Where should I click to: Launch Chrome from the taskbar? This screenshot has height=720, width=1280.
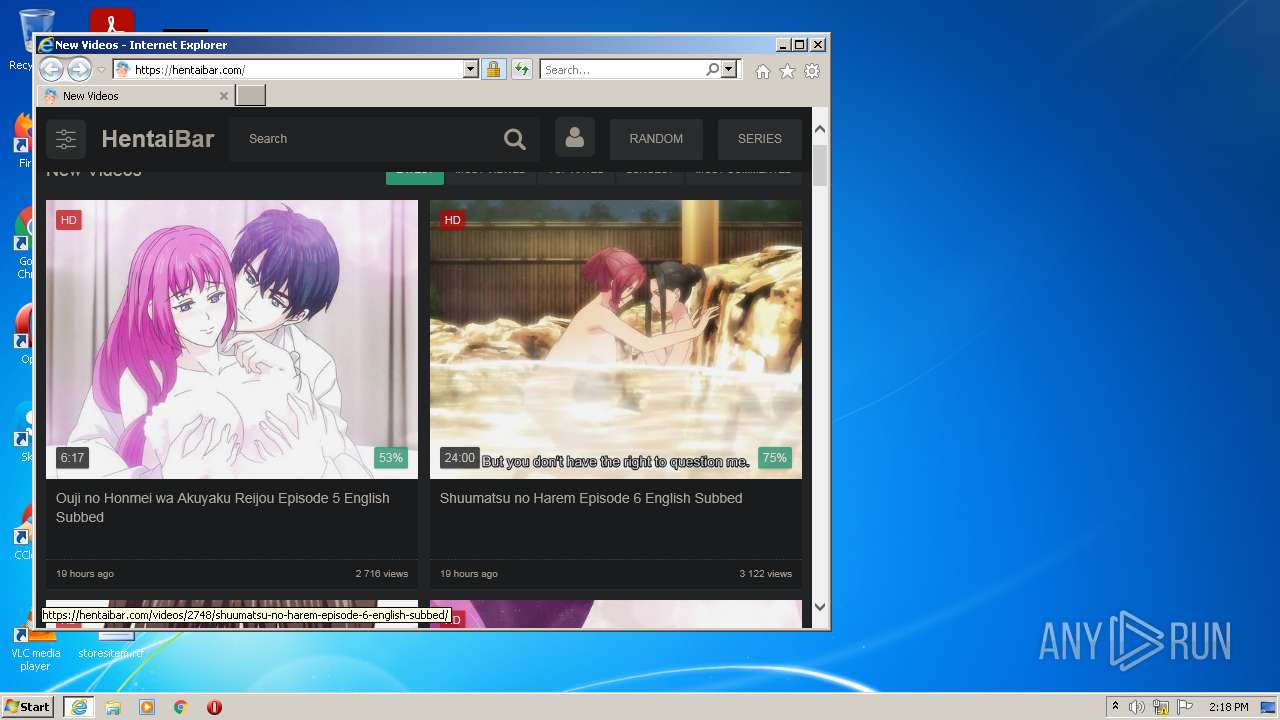pyautogui.click(x=181, y=707)
